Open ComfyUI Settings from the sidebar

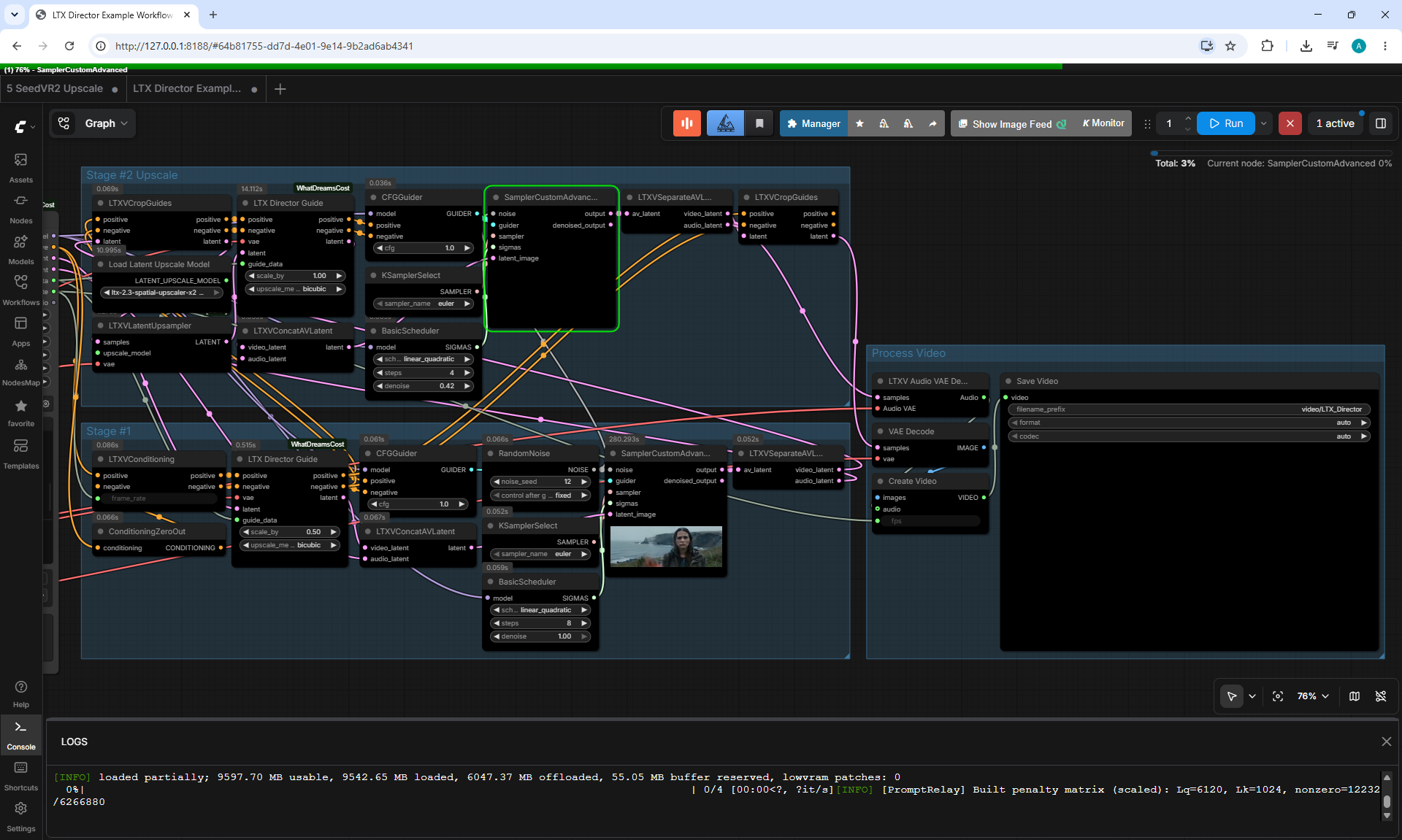pyautogui.click(x=20, y=817)
